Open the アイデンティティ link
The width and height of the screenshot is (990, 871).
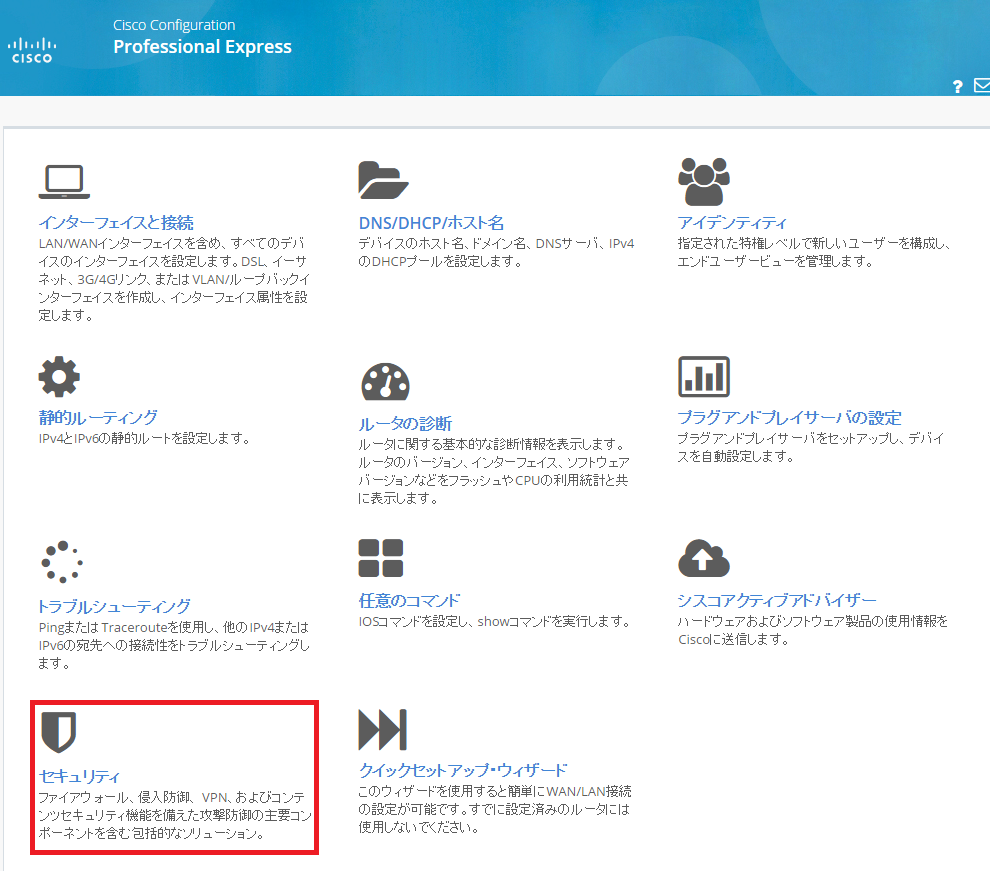[x=732, y=223]
